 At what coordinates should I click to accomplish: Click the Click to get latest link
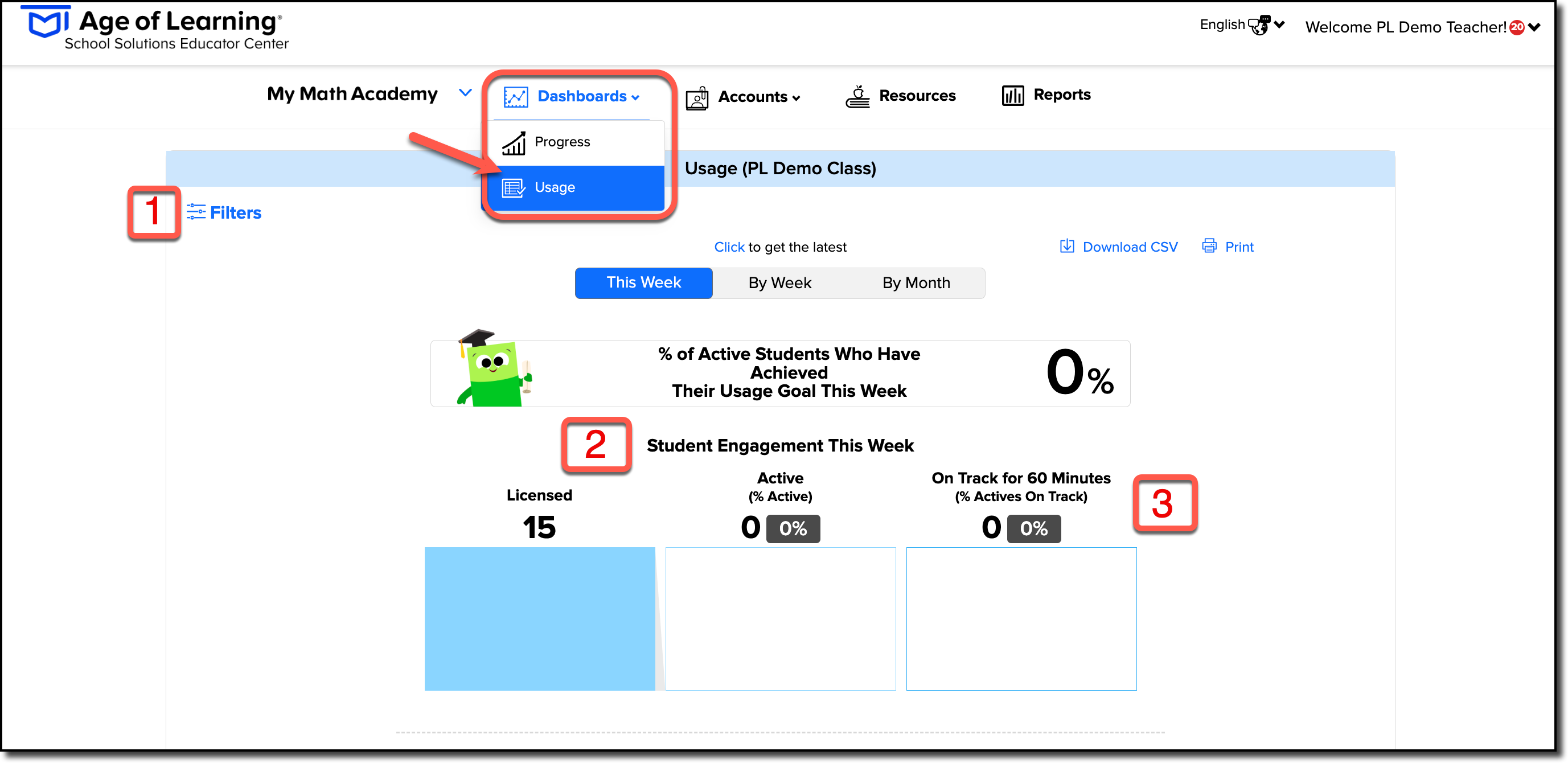click(x=729, y=247)
